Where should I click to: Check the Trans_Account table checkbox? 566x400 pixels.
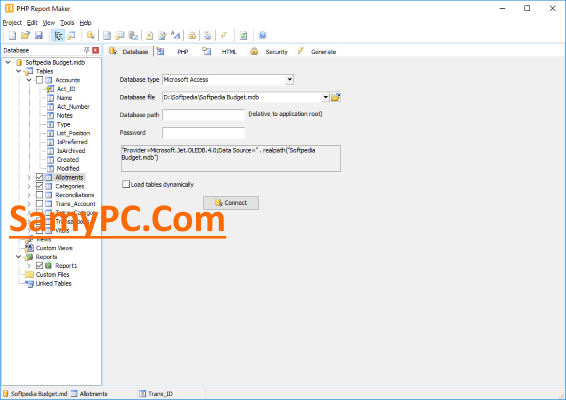pyautogui.click(x=39, y=204)
